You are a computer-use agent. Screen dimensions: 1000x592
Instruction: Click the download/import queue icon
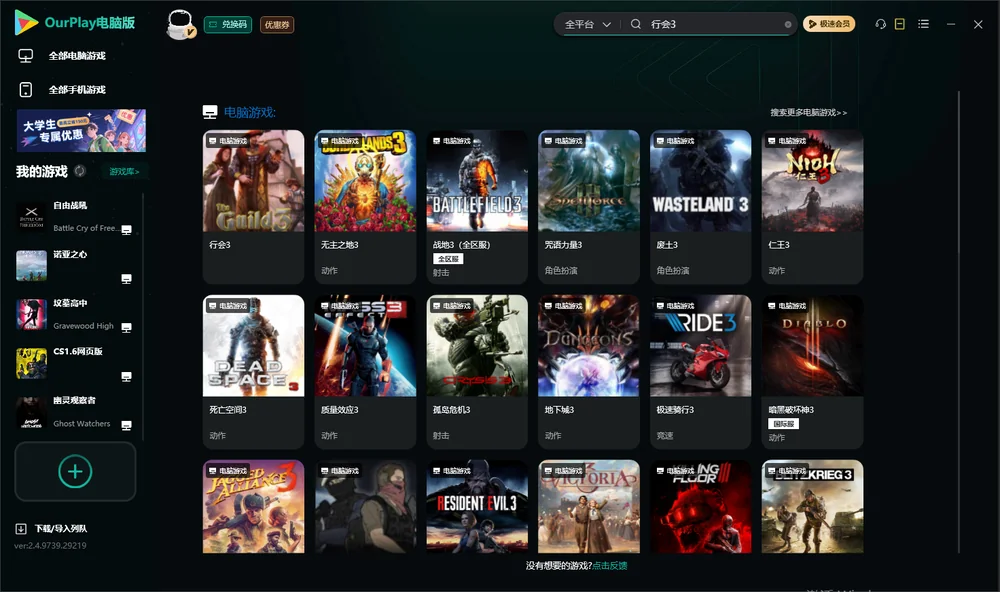point(21,528)
